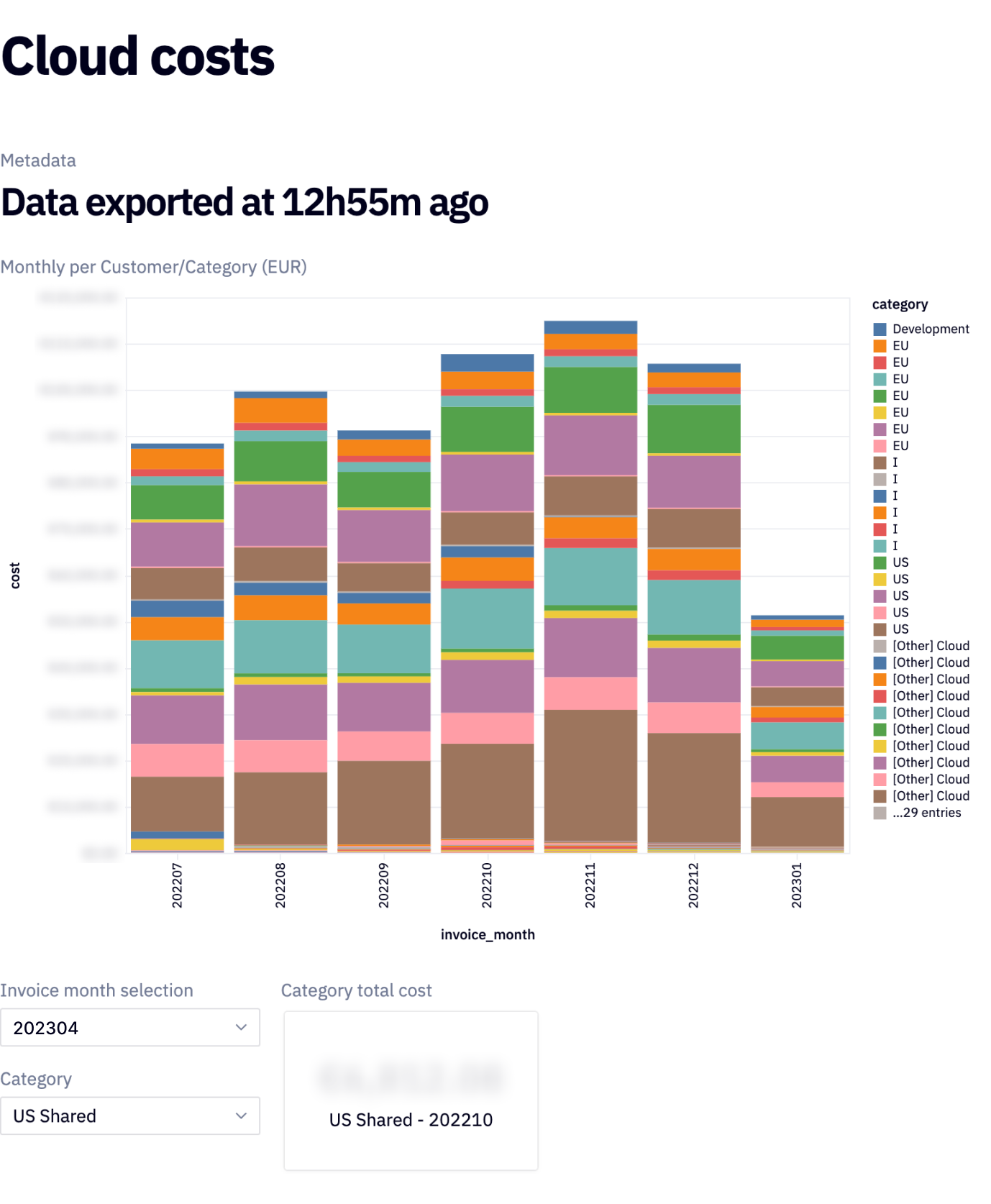The height and width of the screenshot is (1204, 991).
Task: Click the purple [Other] Cloud legend swatch
Action: pos(880,763)
